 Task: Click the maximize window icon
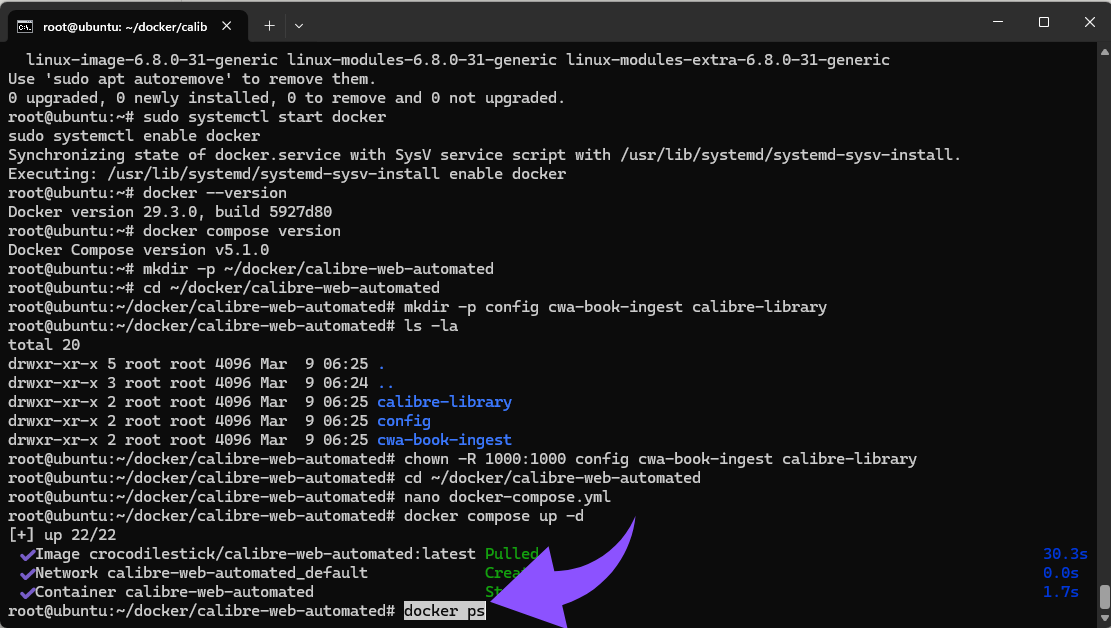(x=1042, y=21)
